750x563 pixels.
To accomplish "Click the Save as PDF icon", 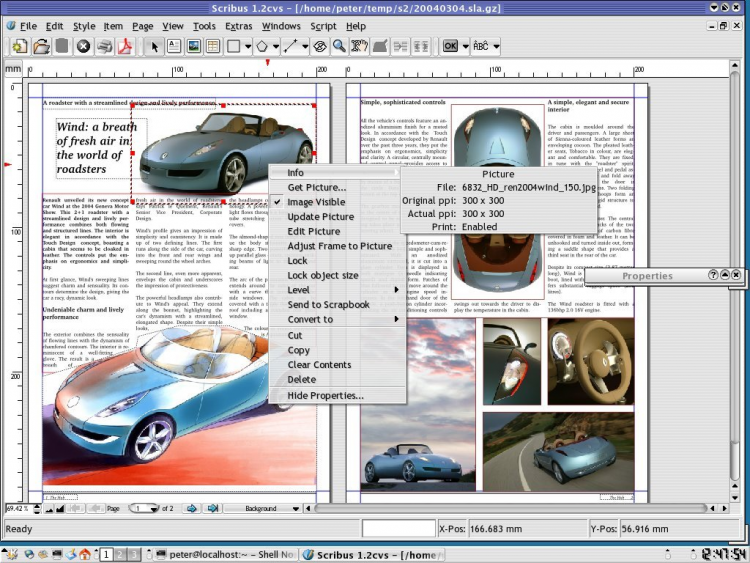I will pos(126,46).
